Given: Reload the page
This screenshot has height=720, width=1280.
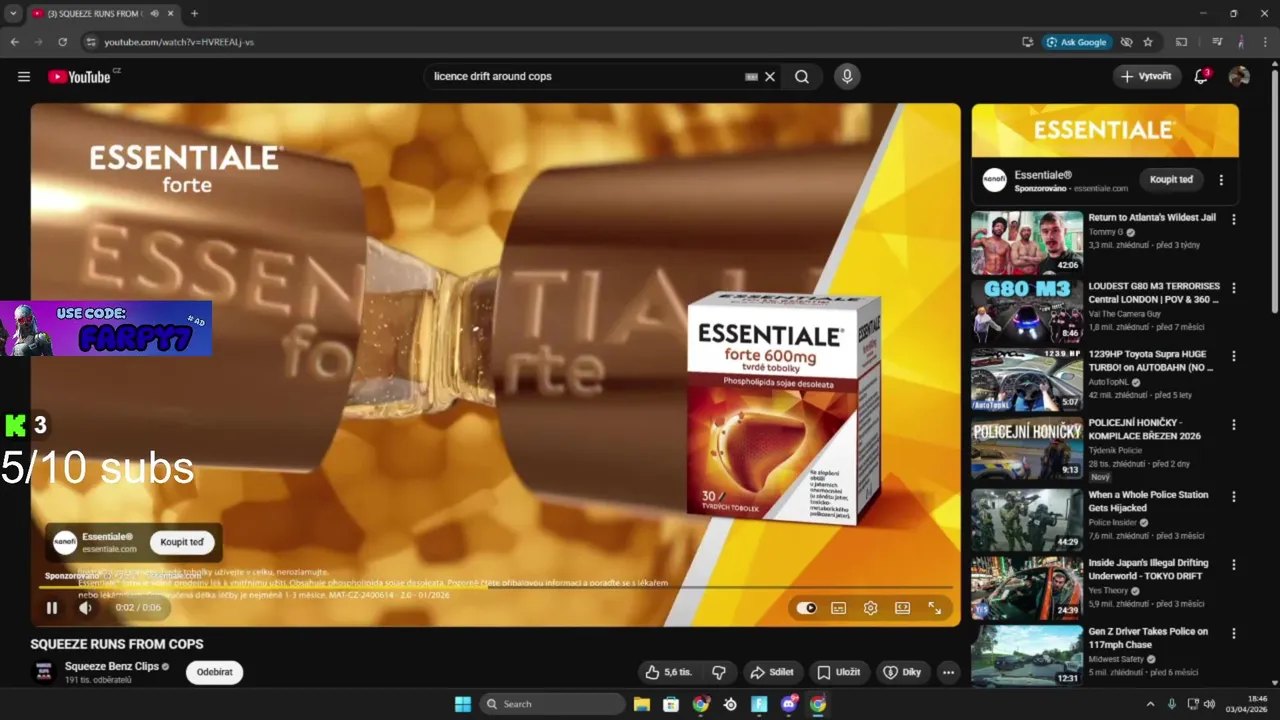Looking at the screenshot, I should pos(62,42).
